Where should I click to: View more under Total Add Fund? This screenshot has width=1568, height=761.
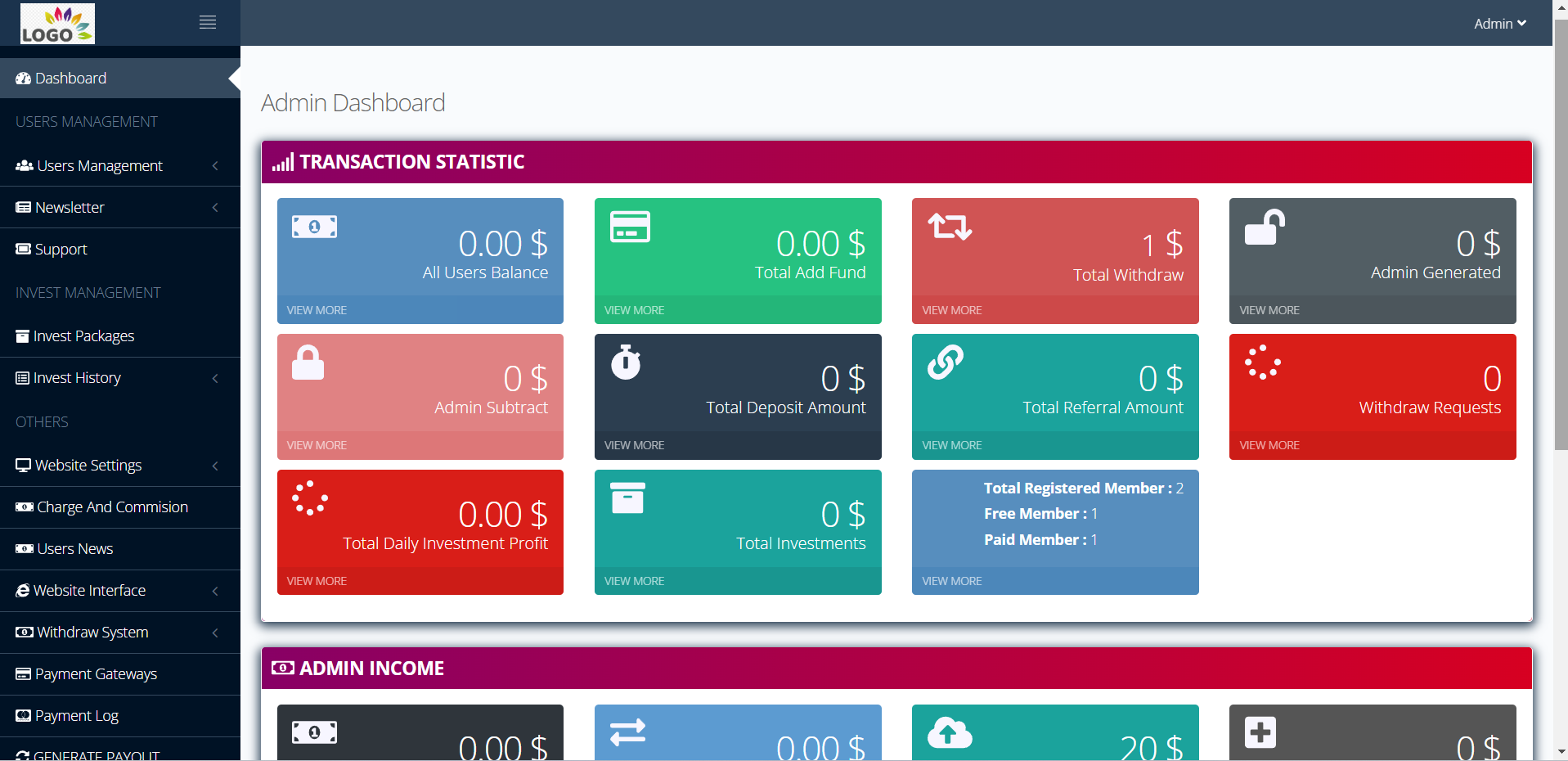click(634, 310)
